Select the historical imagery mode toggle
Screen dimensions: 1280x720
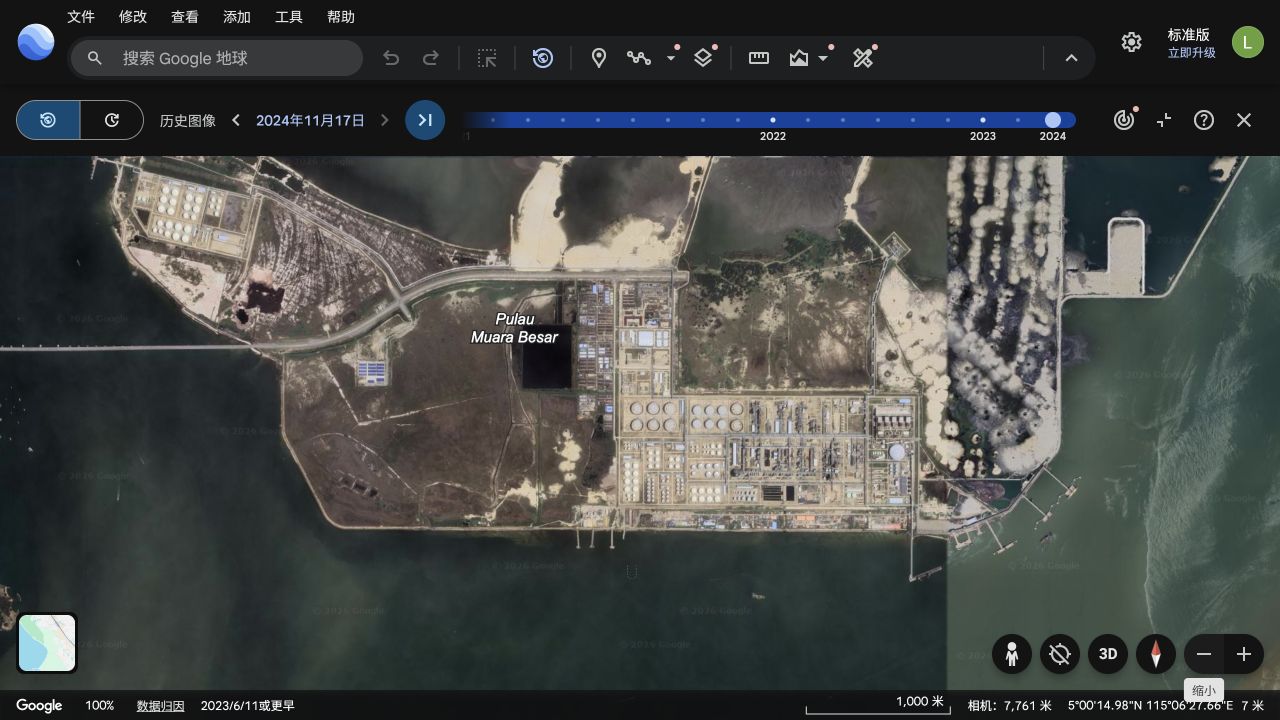(x=48, y=120)
